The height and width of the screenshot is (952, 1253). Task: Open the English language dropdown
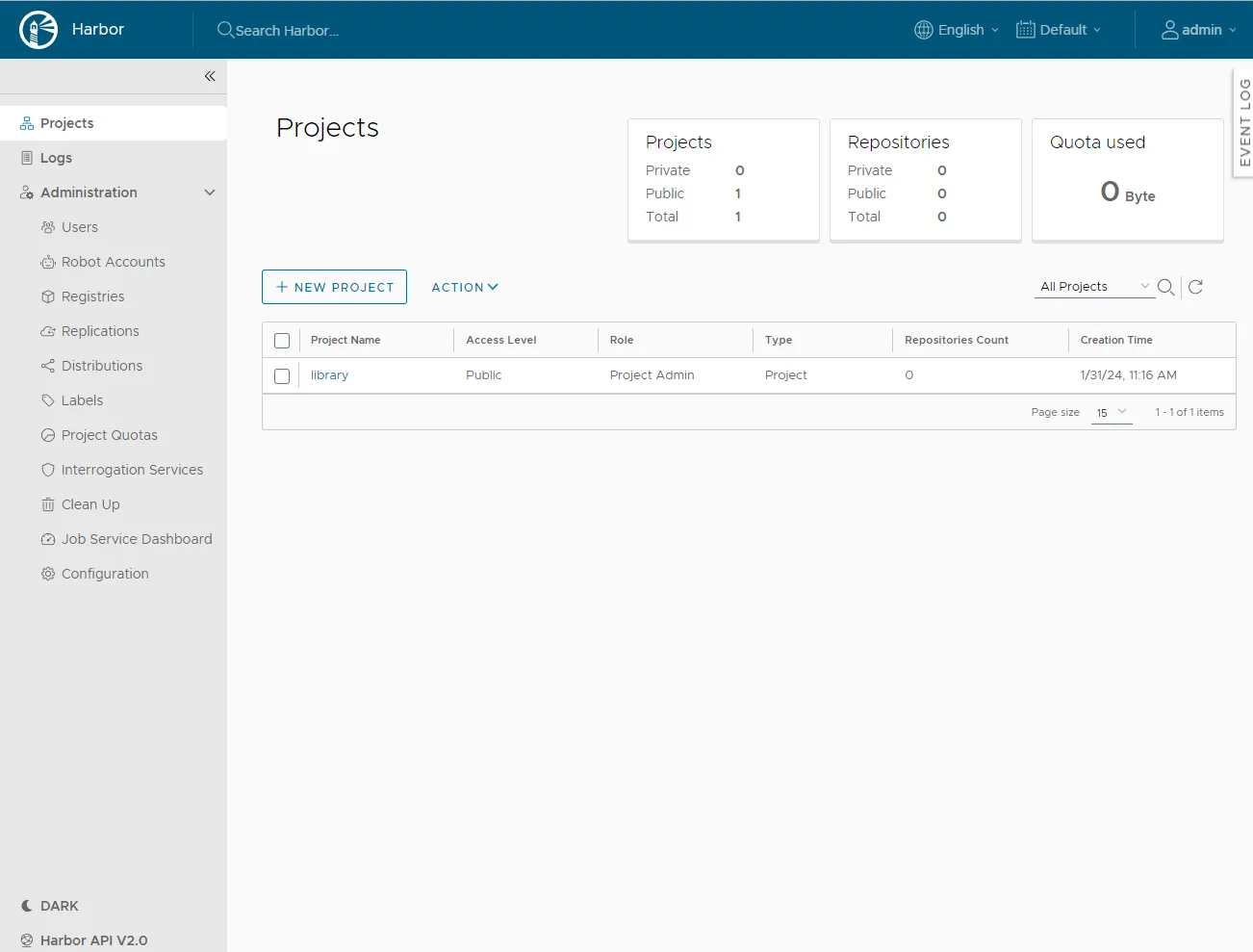[957, 30]
